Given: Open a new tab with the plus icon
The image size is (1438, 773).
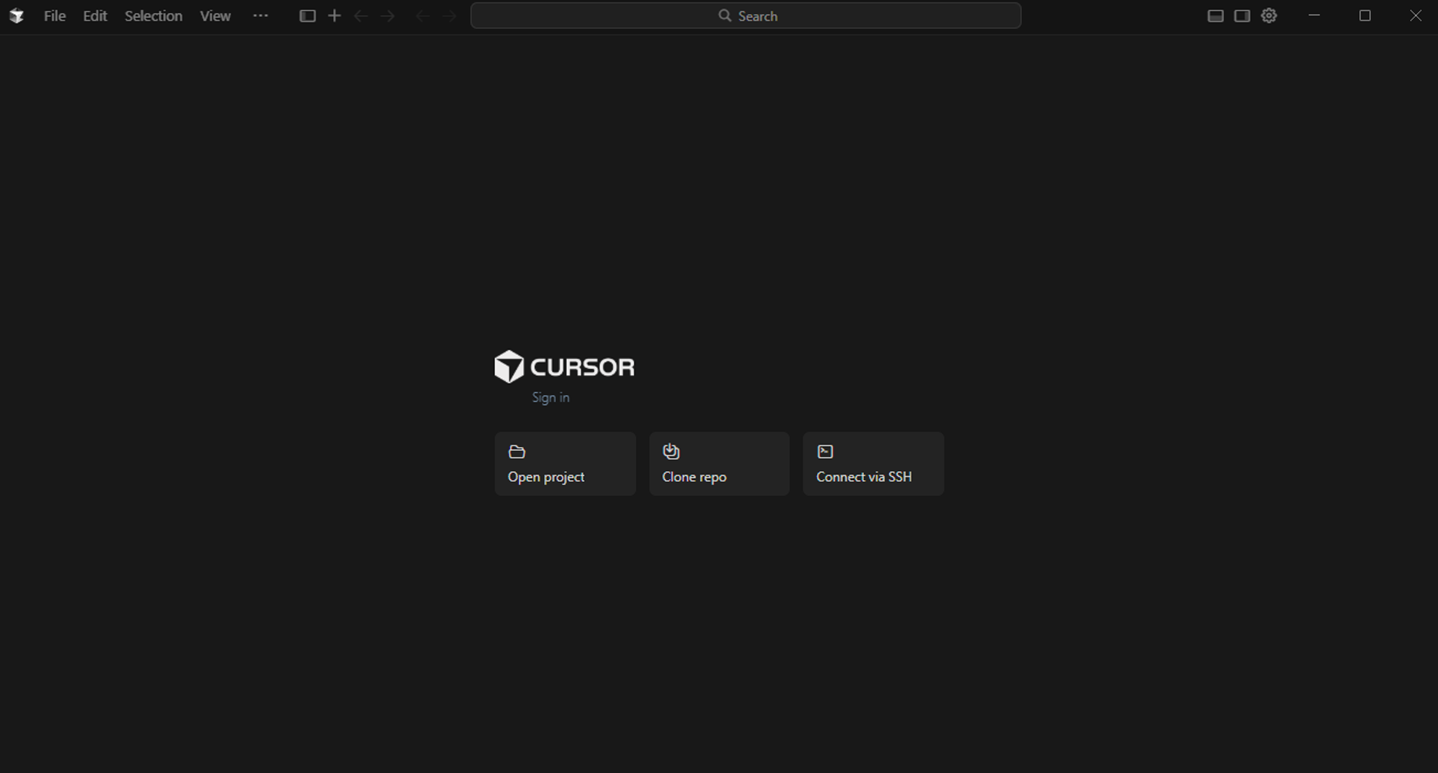Looking at the screenshot, I should (x=334, y=15).
